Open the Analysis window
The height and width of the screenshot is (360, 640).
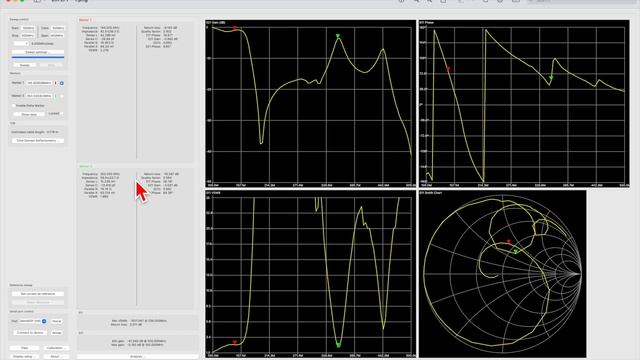(x=137, y=356)
